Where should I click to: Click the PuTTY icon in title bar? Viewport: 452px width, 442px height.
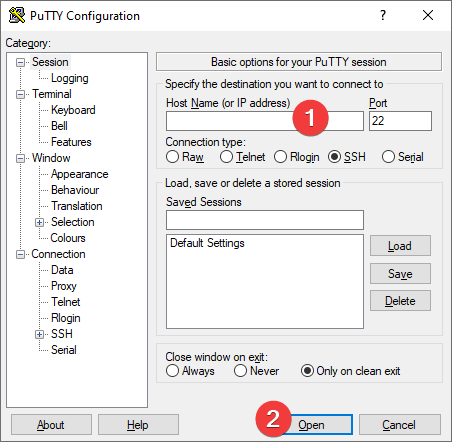[17, 15]
